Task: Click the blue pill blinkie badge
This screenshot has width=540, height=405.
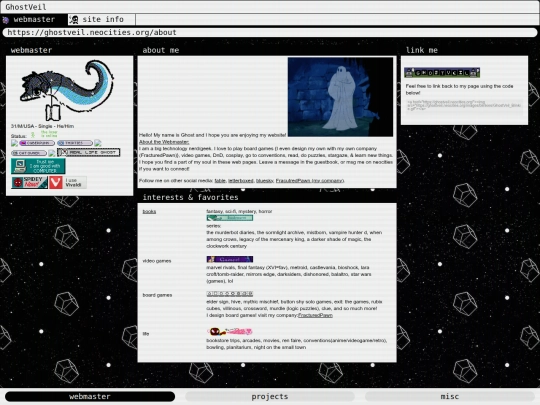Action: tap(75, 143)
